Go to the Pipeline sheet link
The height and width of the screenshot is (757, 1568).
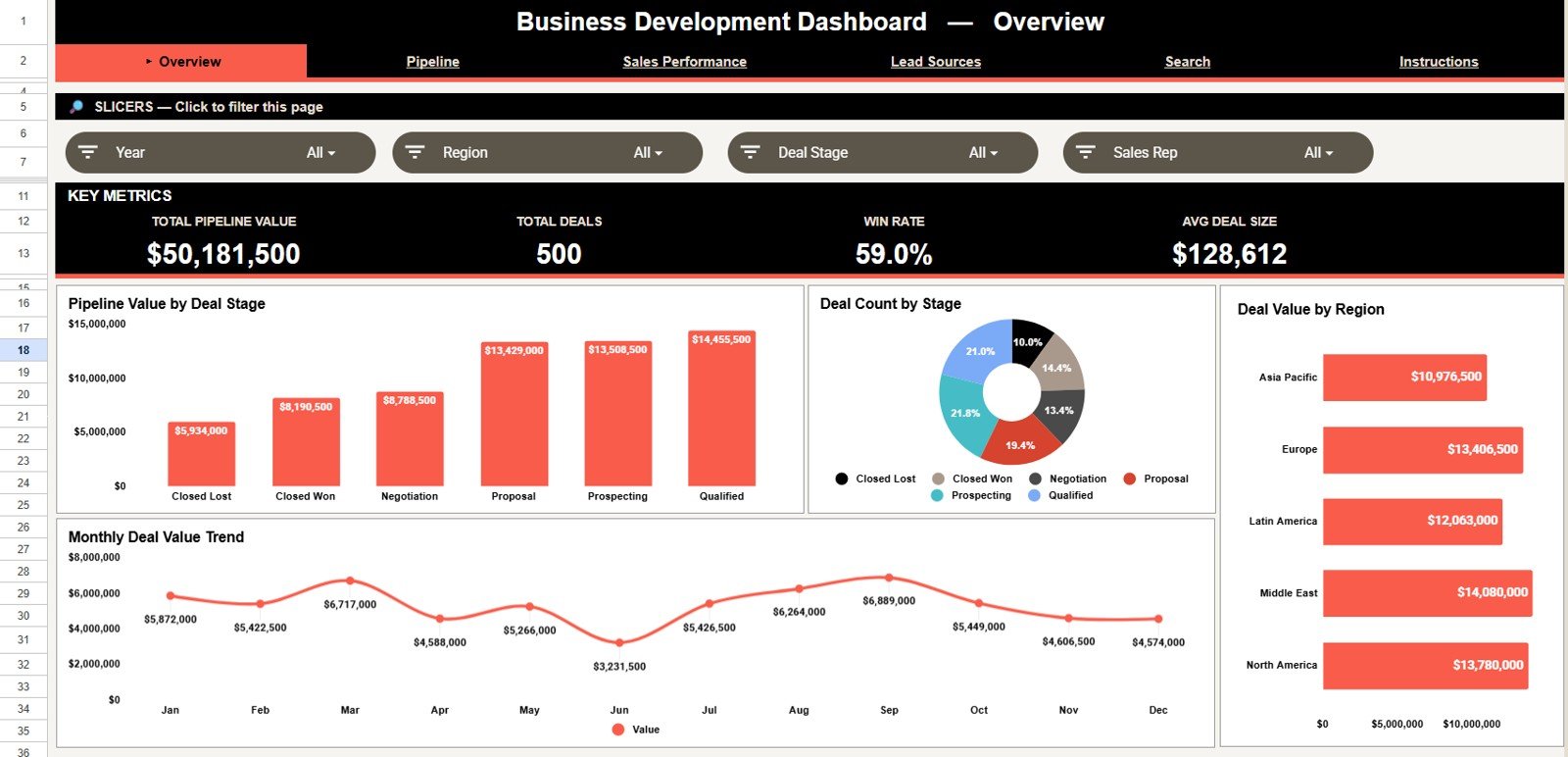(x=432, y=62)
